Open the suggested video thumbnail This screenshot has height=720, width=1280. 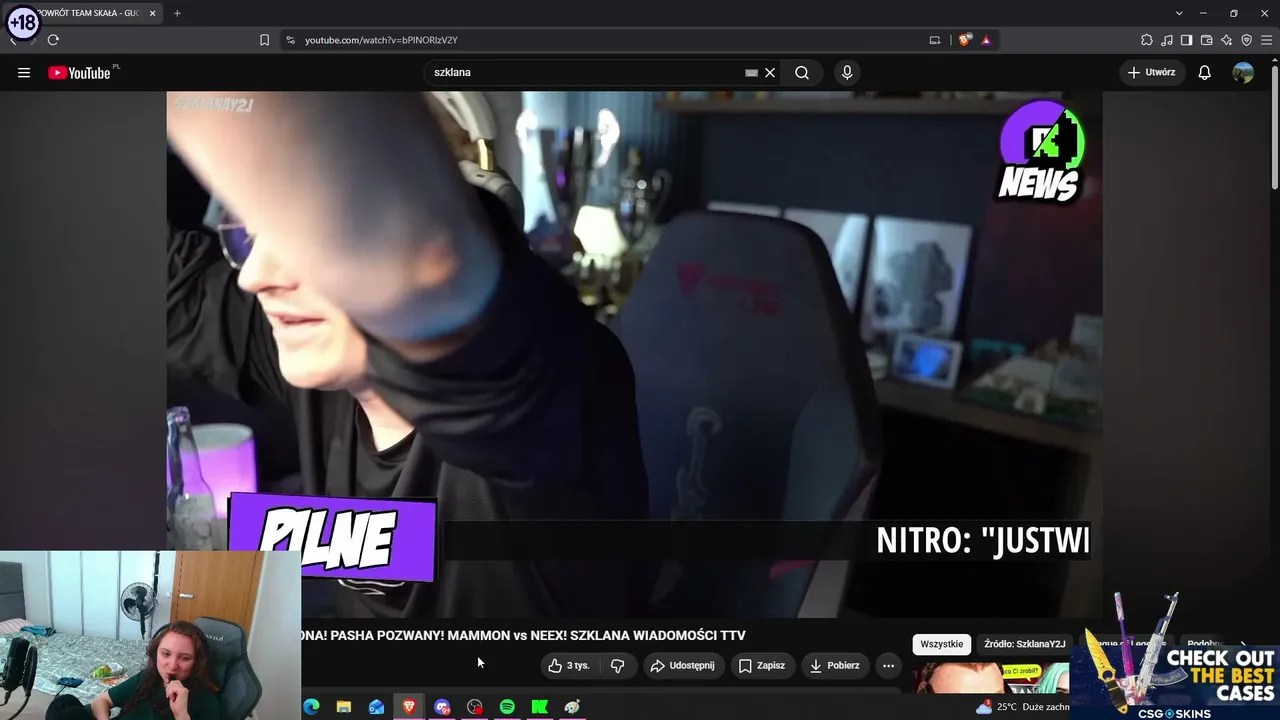990,677
